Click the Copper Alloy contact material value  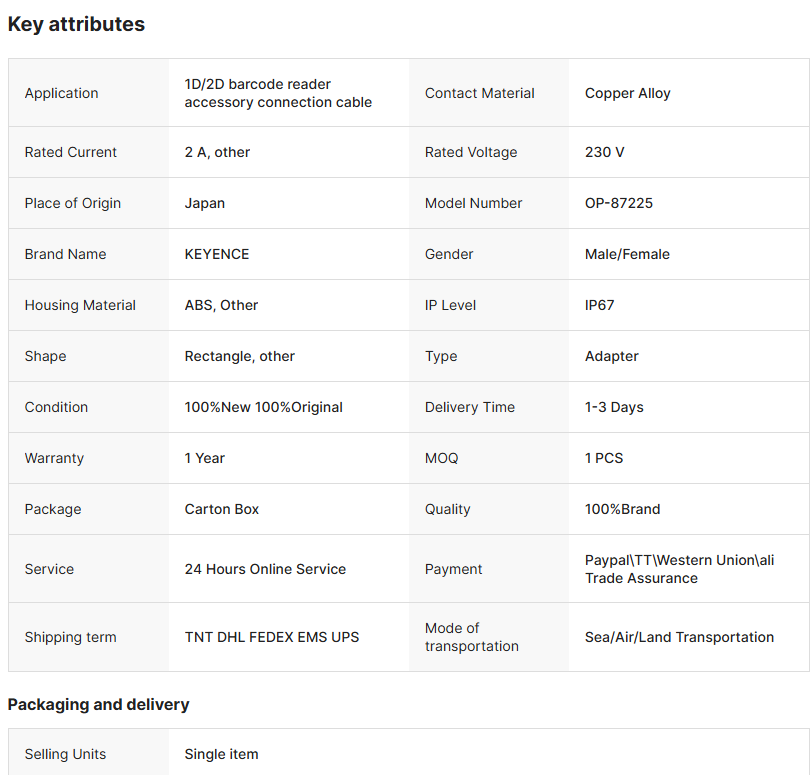(627, 93)
